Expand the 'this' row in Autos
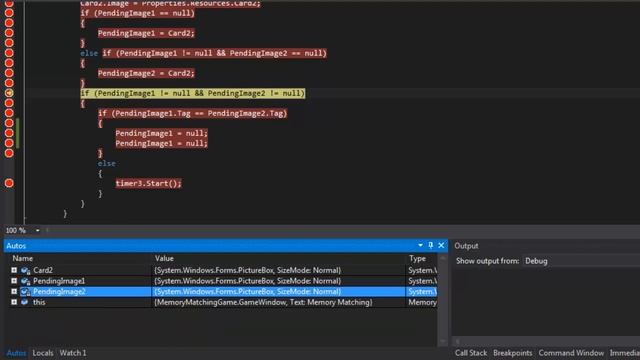 14,302
